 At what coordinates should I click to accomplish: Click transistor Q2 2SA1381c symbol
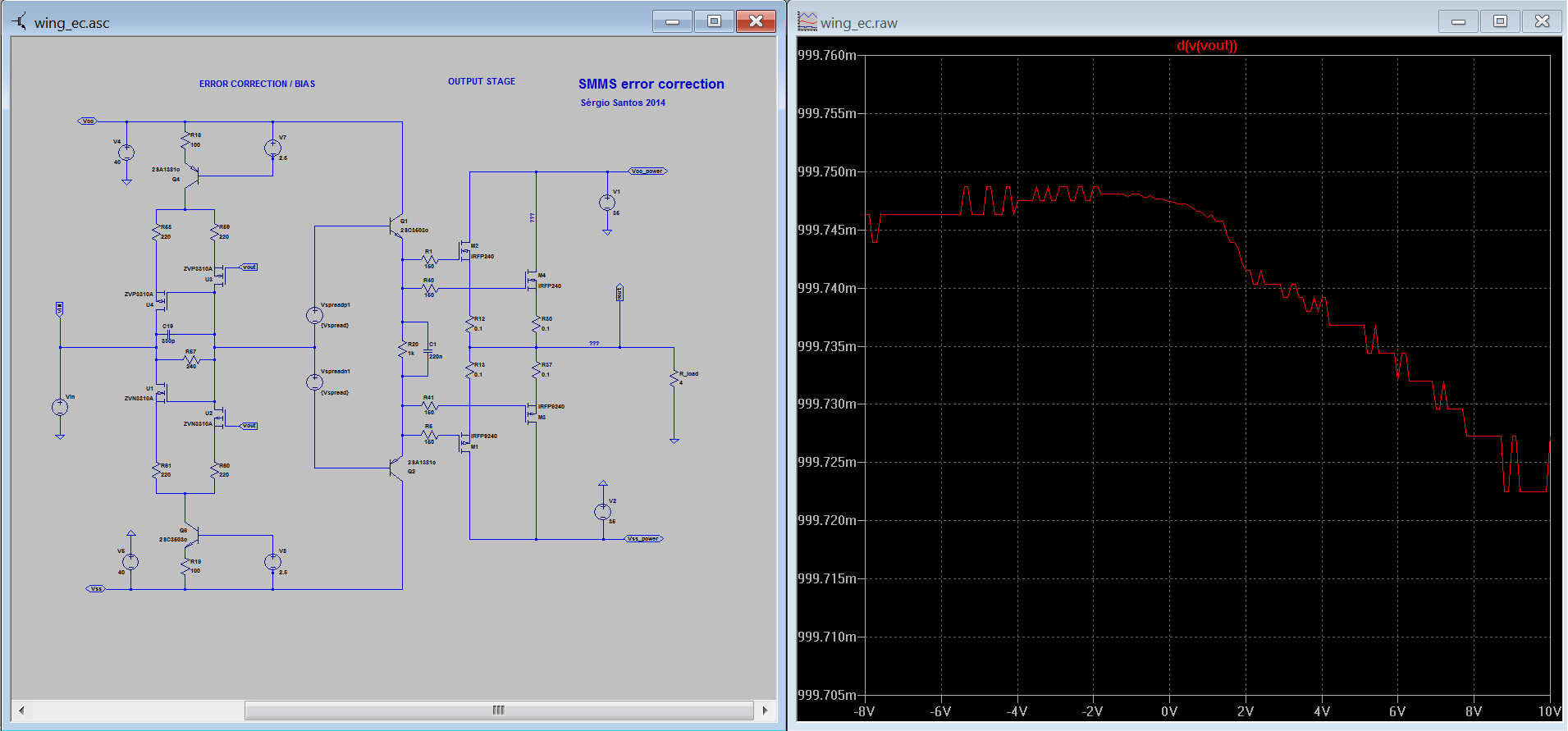(396, 468)
